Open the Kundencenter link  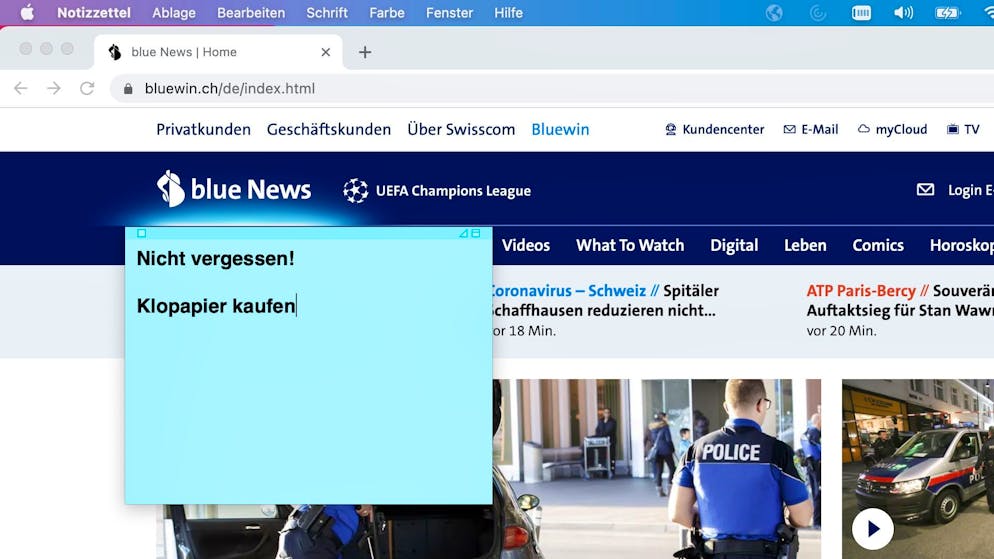[x=714, y=129]
